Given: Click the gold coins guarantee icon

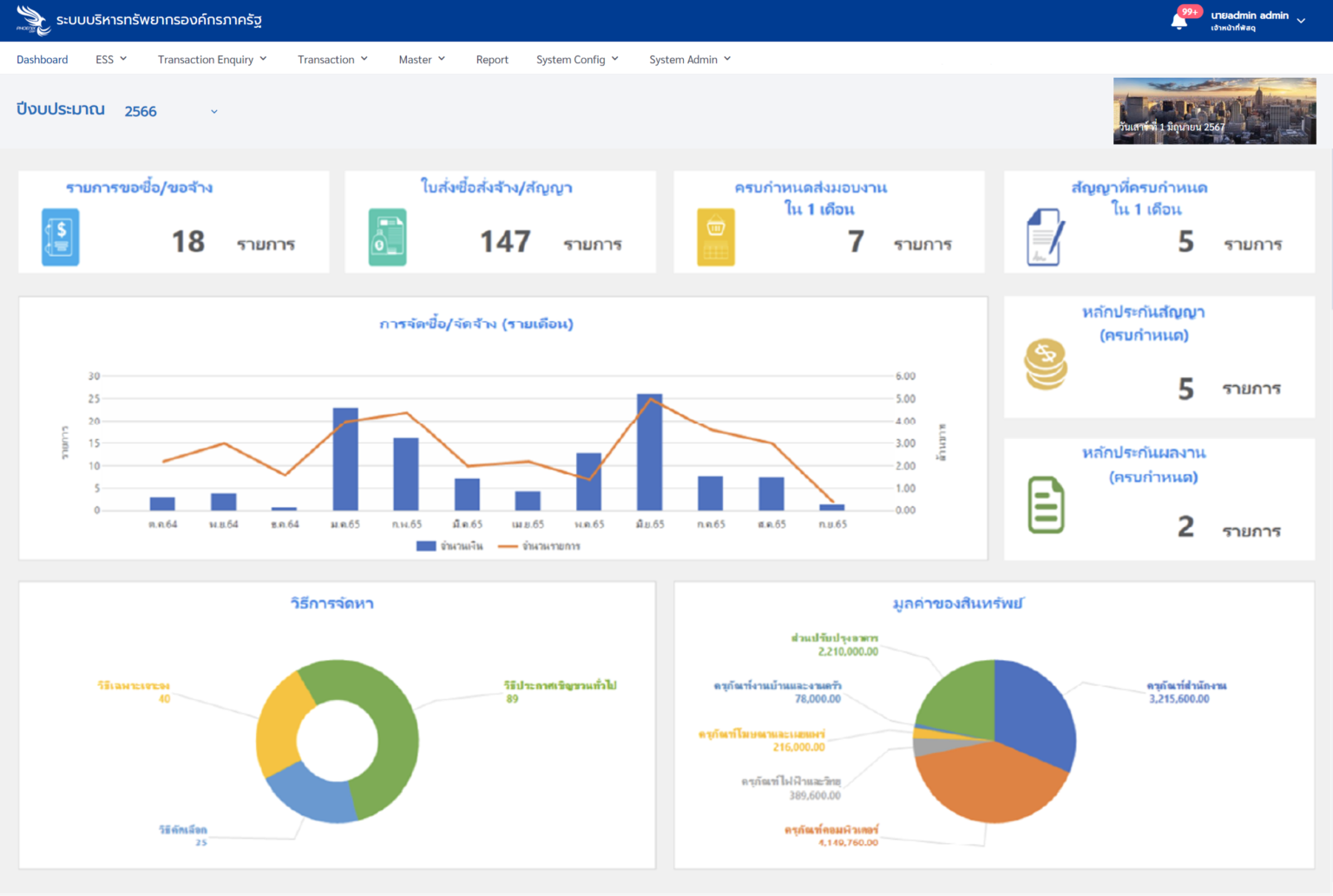Looking at the screenshot, I should 1046,364.
